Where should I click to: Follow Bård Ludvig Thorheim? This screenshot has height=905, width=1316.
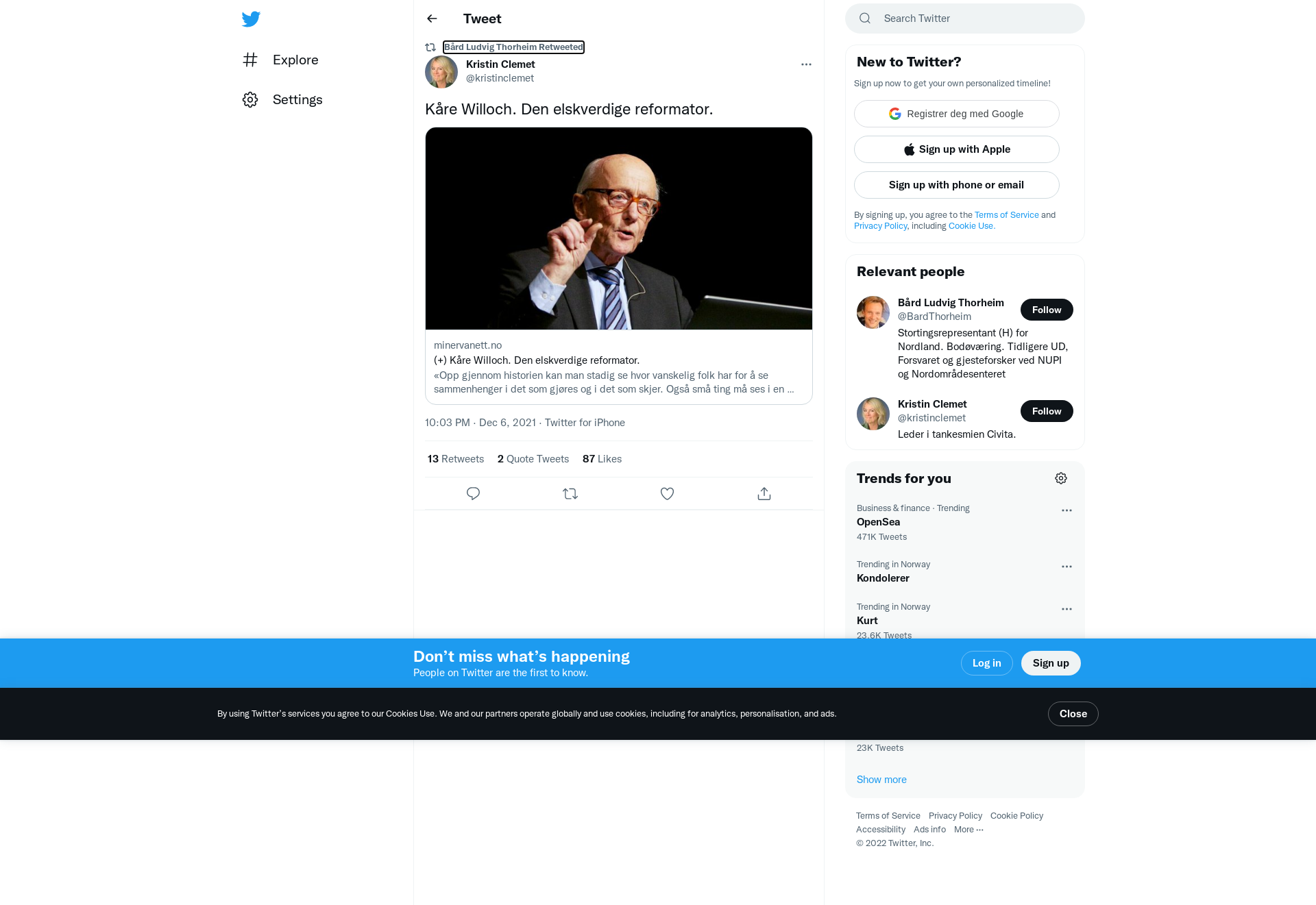1047,310
